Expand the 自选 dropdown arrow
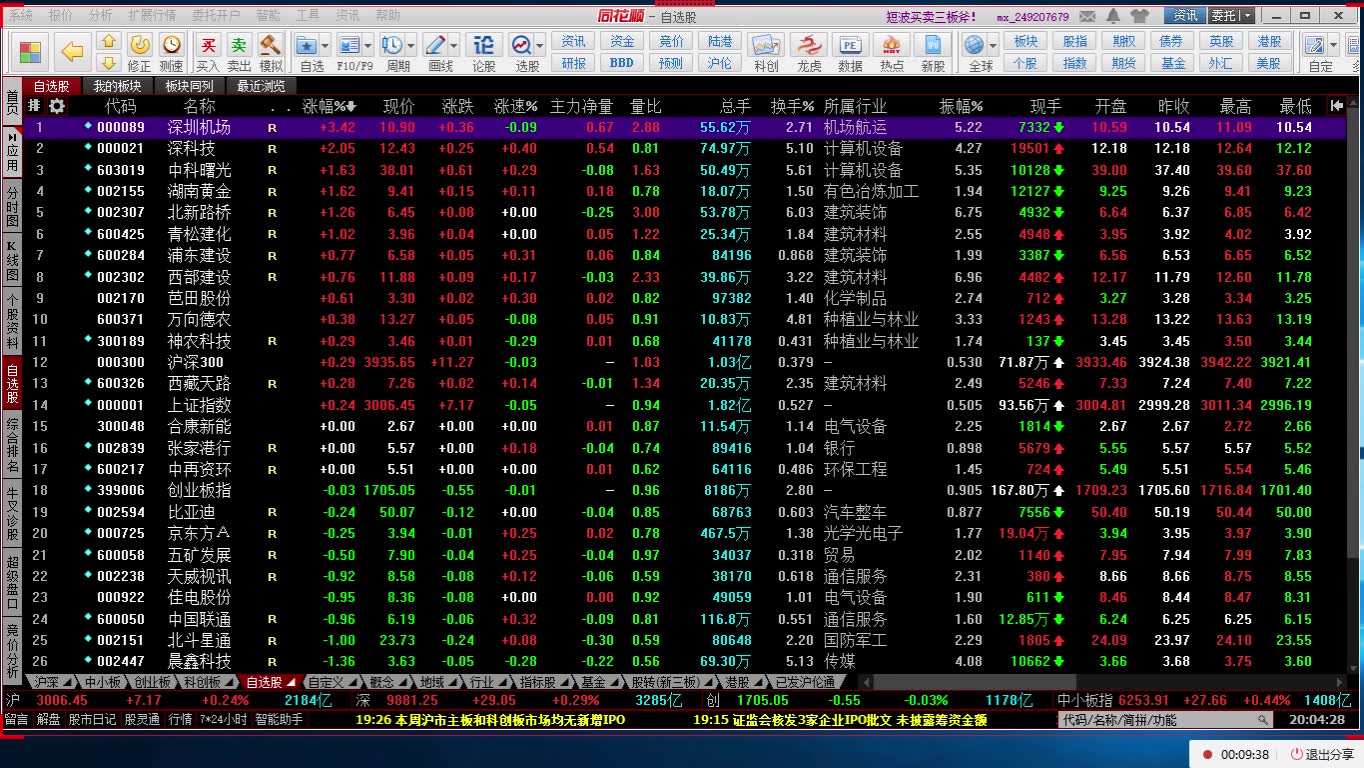 point(326,46)
